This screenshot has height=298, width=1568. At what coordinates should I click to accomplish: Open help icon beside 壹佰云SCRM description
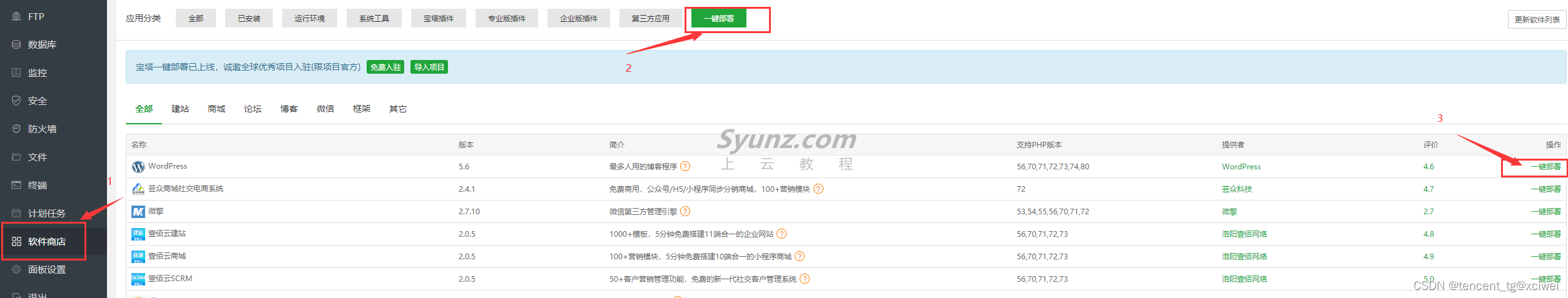click(805, 279)
